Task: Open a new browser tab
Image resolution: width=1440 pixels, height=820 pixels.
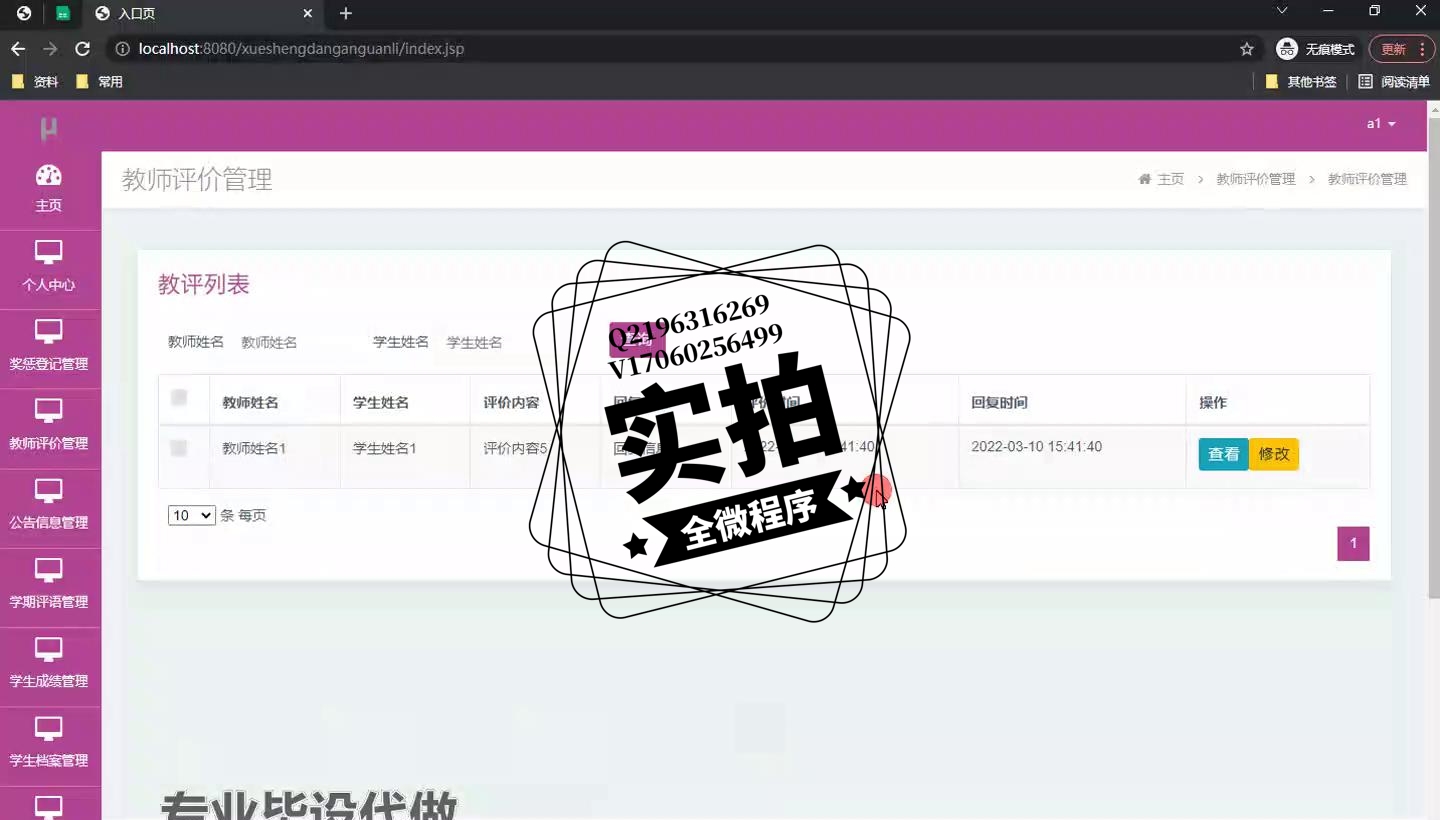Action: (x=346, y=14)
